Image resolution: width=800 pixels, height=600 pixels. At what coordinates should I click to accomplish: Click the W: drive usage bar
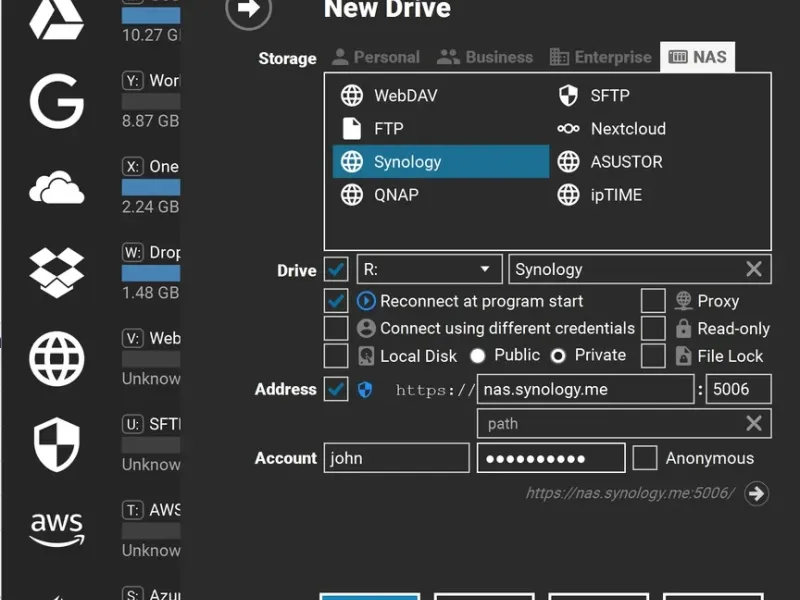pyautogui.click(x=151, y=273)
